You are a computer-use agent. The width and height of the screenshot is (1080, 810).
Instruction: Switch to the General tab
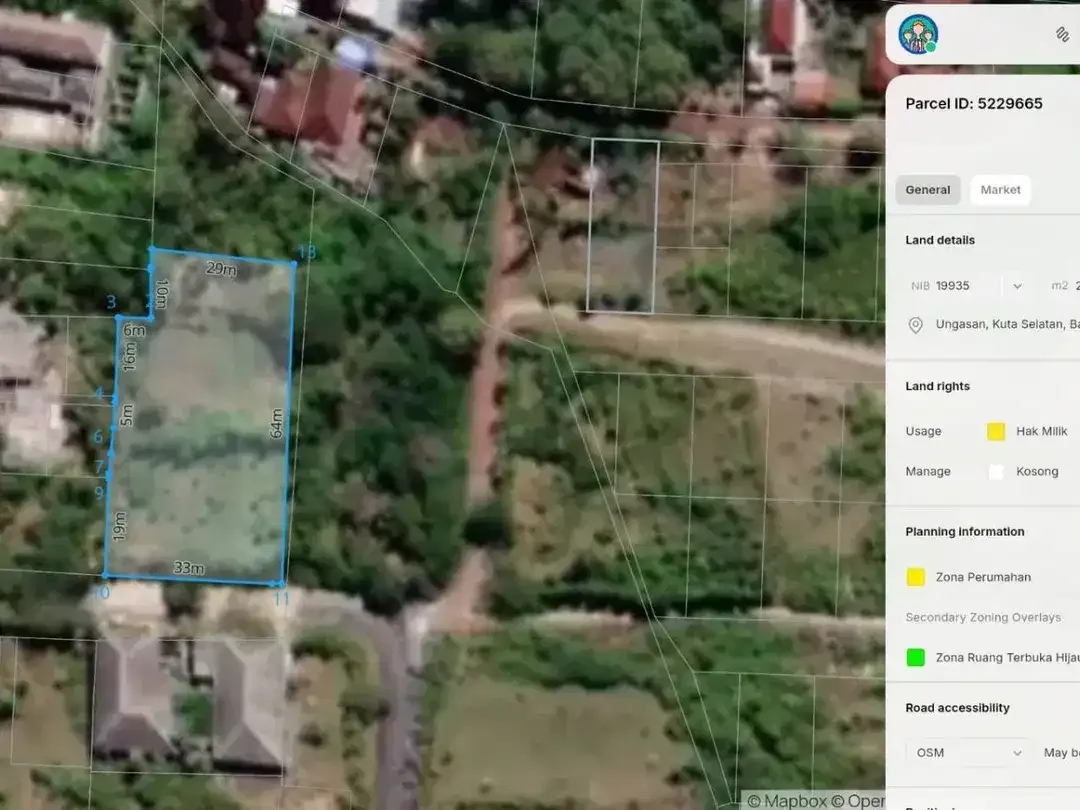[928, 190]
